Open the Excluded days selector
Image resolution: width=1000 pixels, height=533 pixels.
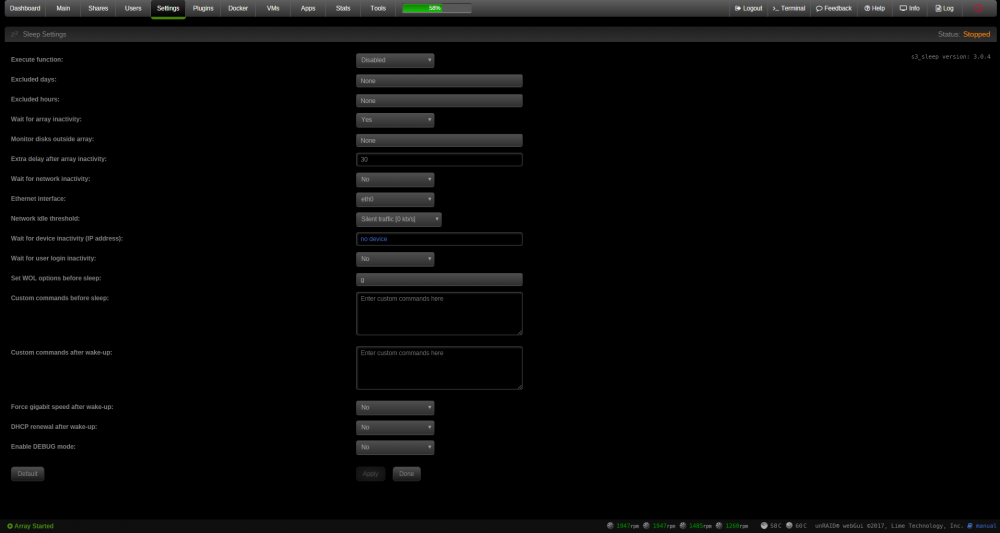439,81
